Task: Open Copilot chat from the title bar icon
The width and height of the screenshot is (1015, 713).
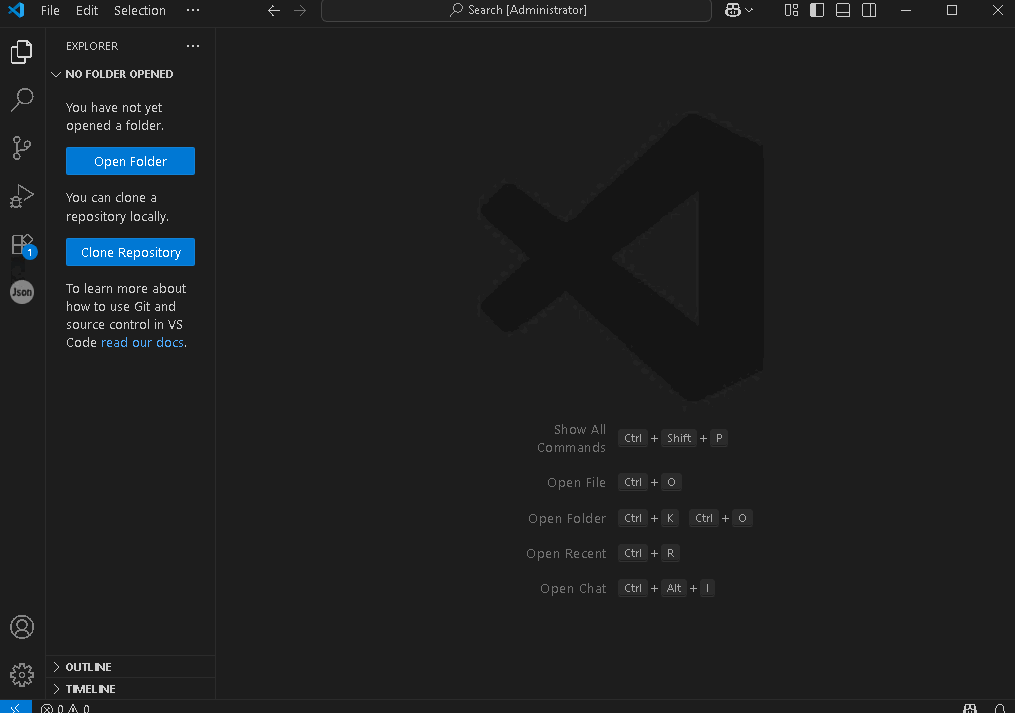Action: point(732,10)
